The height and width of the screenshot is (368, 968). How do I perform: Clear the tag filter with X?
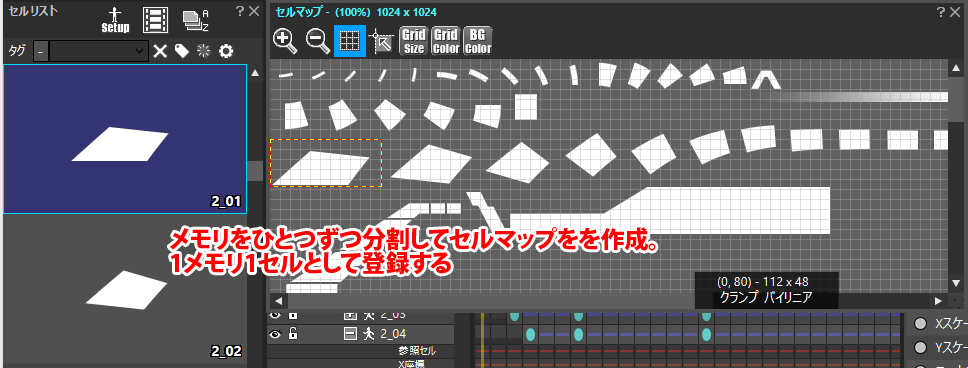pos(160,51)
